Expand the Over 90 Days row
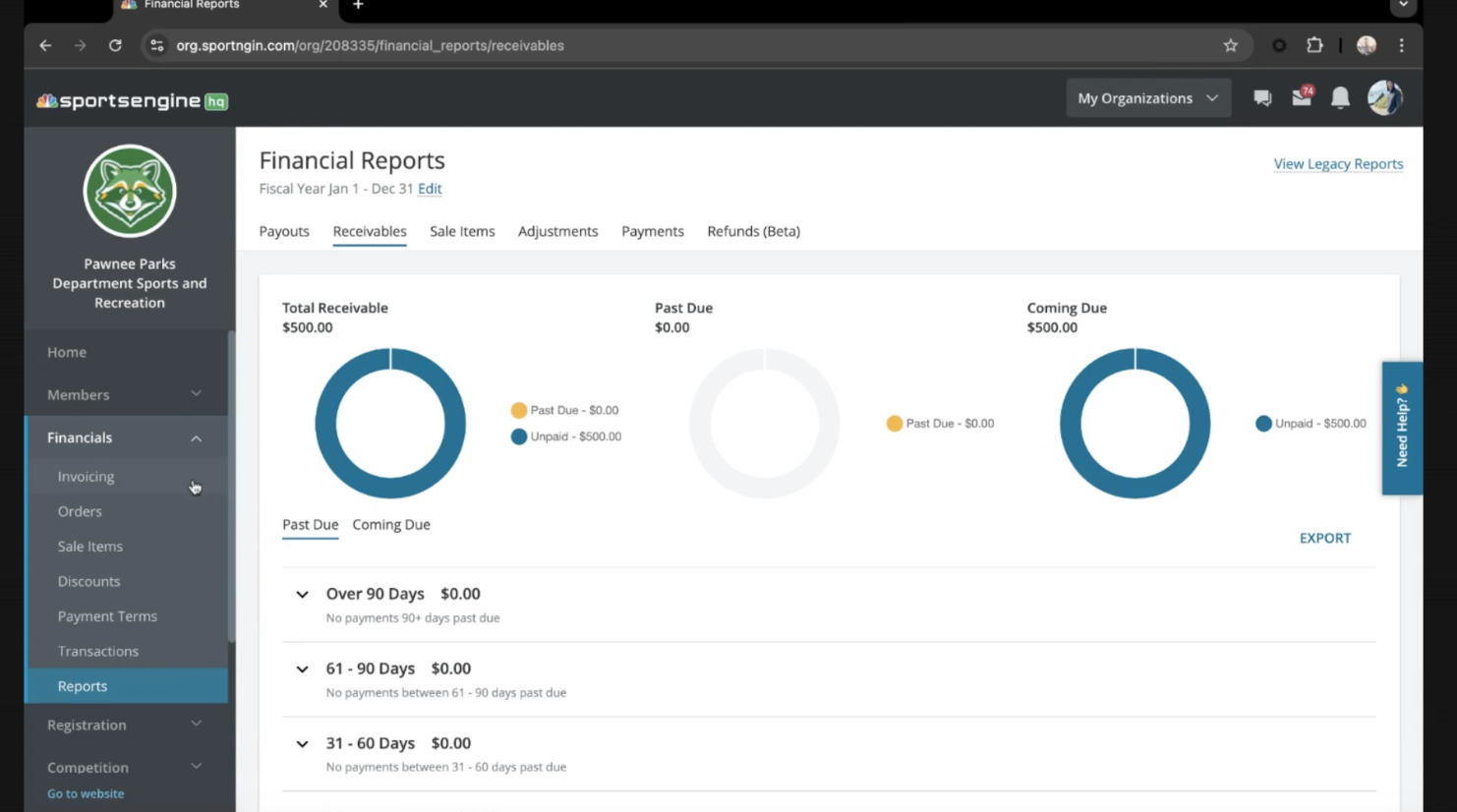This screenshot has height=812, width=1457. tap(303, 595)
